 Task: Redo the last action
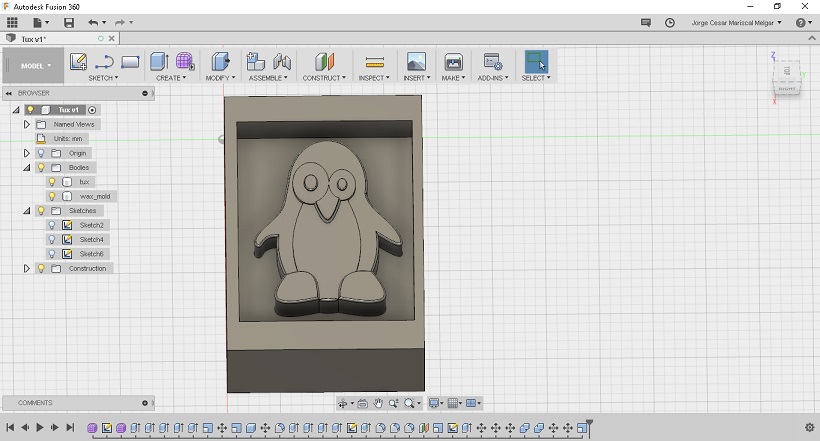pos(120,22)
